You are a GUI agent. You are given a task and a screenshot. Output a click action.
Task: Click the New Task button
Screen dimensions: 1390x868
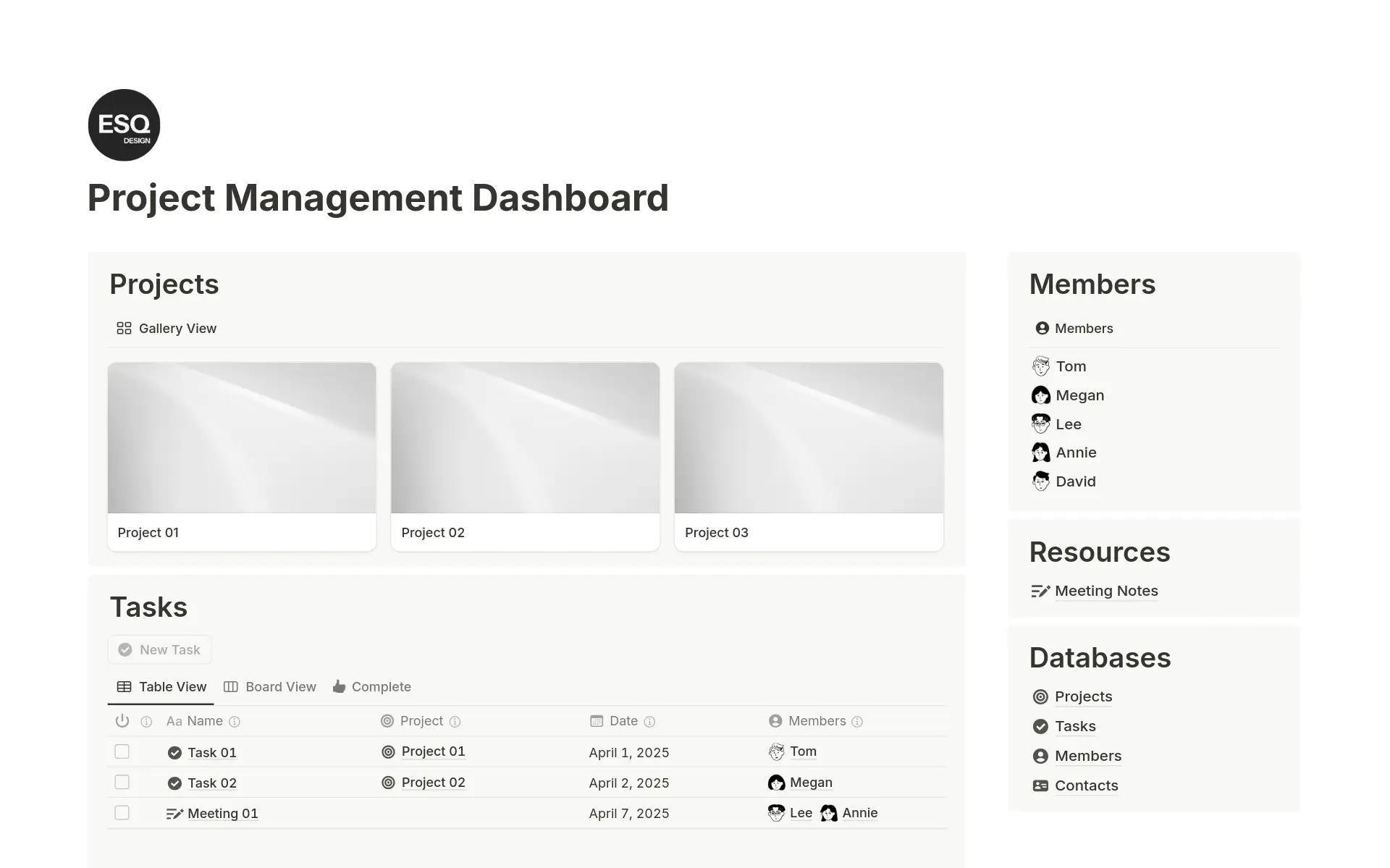tap(160, 650)
